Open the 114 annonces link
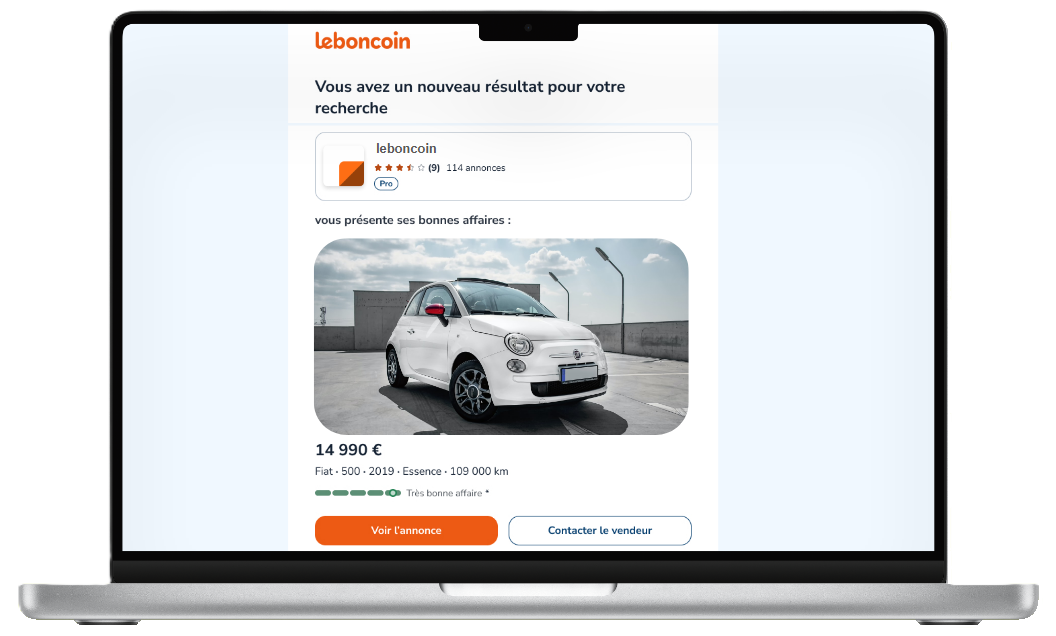1056x636 pixels. (x=475, y=168)
